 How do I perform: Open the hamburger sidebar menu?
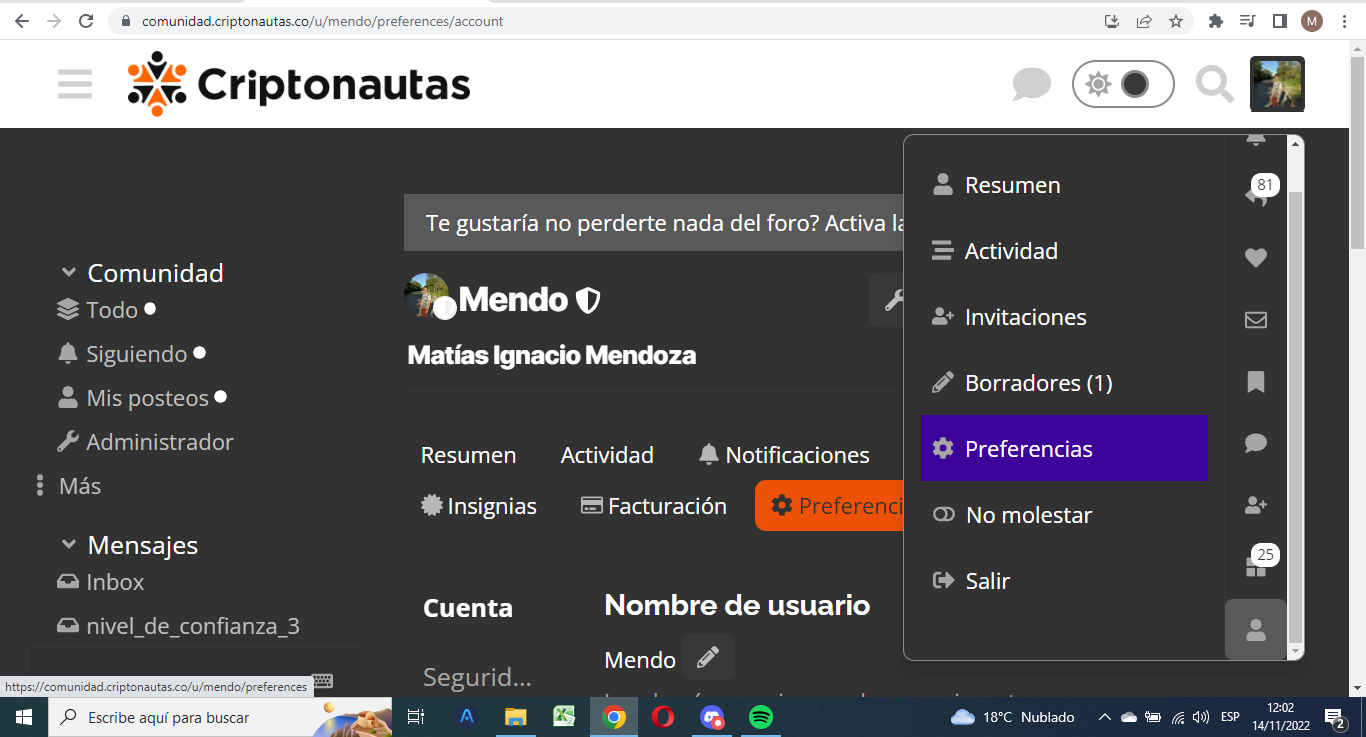tap(75, 84)
